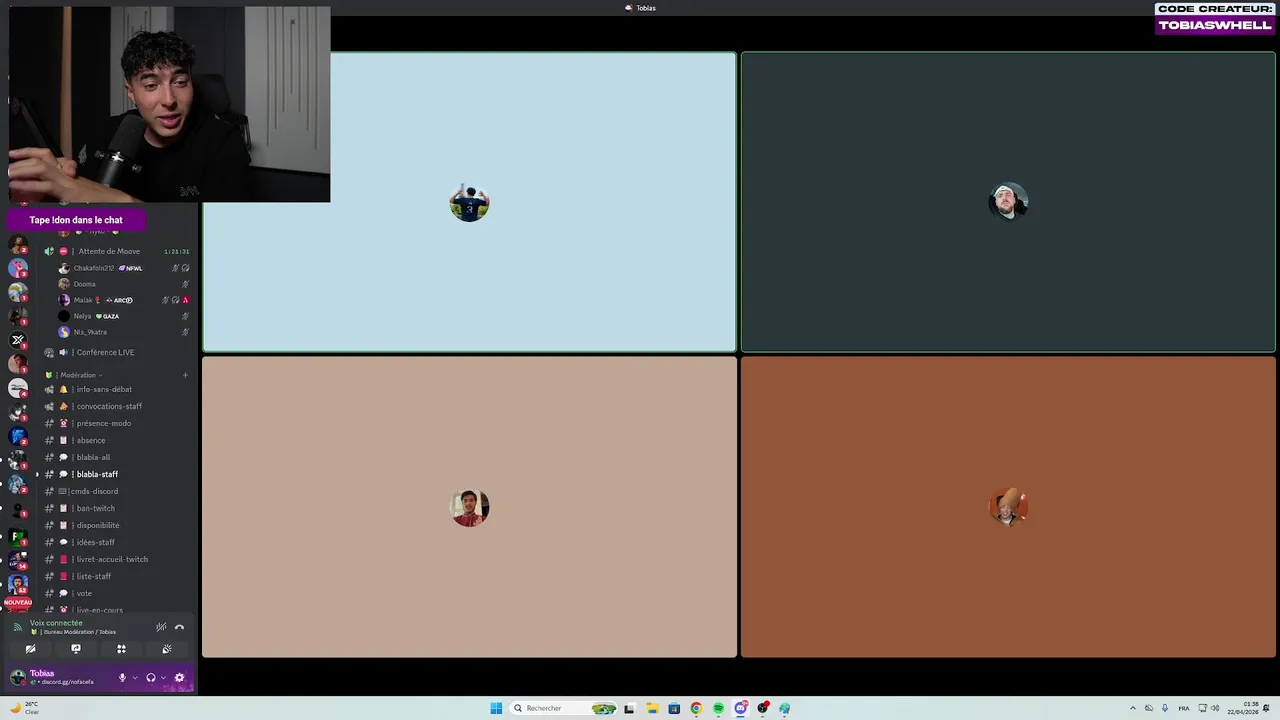This screenshot has height=720, width=1280.
Task: Select the blabla-staff channel
Action: coord(116,474)
